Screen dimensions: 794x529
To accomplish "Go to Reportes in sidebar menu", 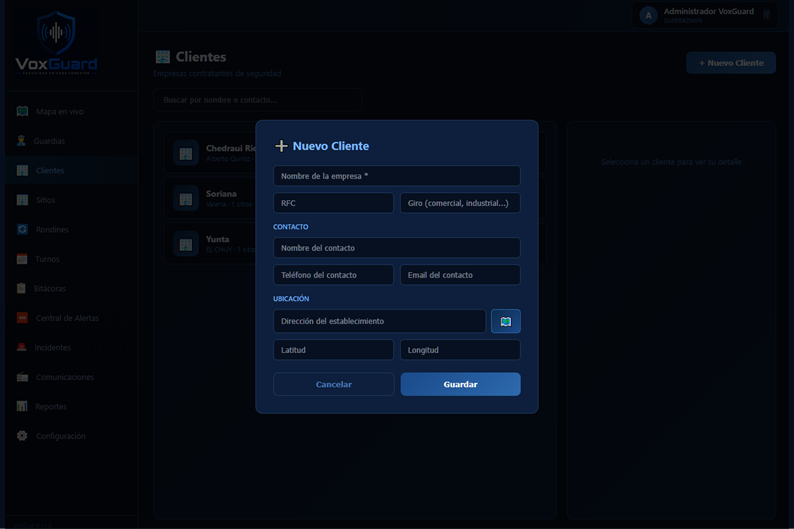I will click(x=51, y=406).
